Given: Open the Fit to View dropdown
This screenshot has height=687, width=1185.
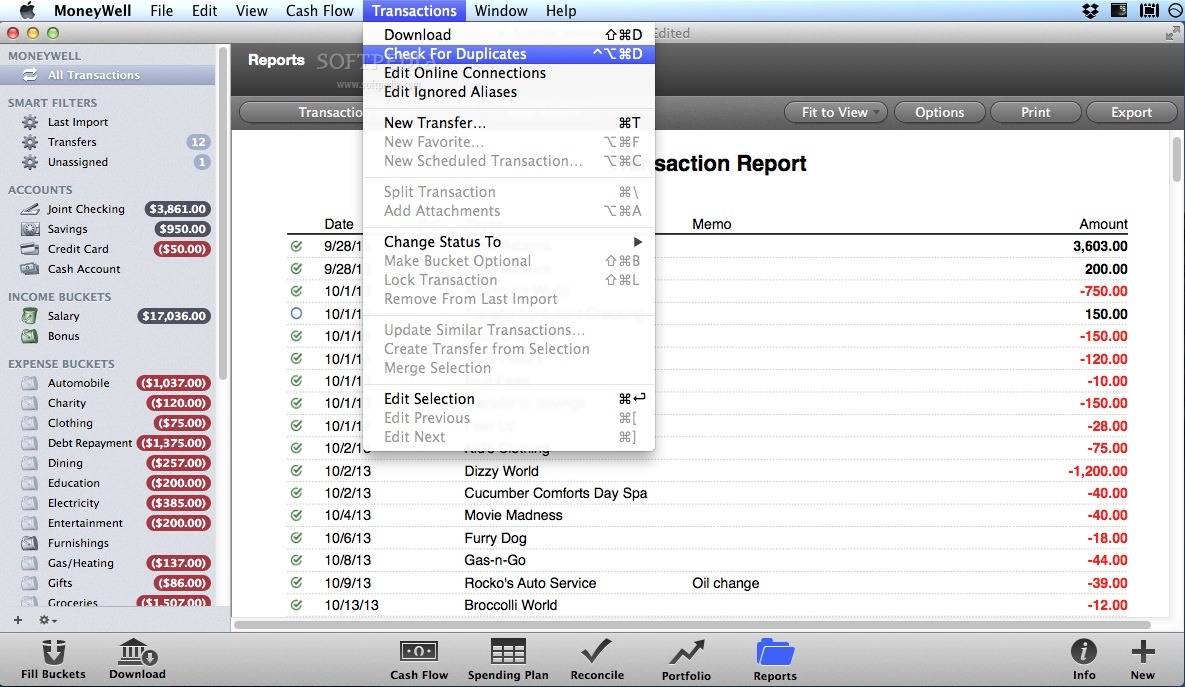Looking at the screenshot, I should [835, 112].
